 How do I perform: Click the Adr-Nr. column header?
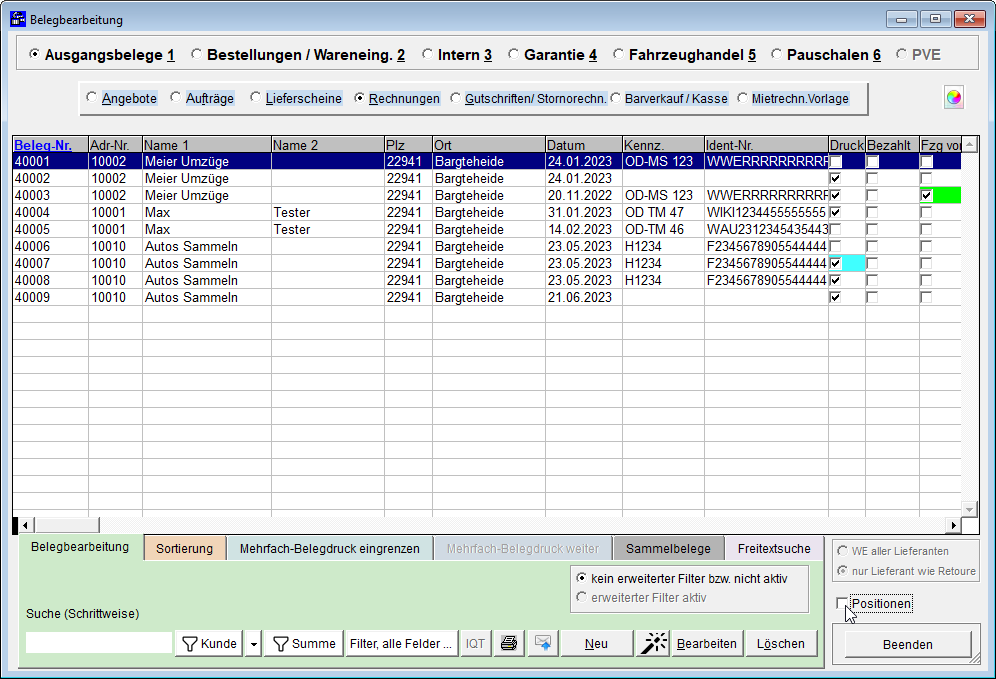click(x=115, y=145)
